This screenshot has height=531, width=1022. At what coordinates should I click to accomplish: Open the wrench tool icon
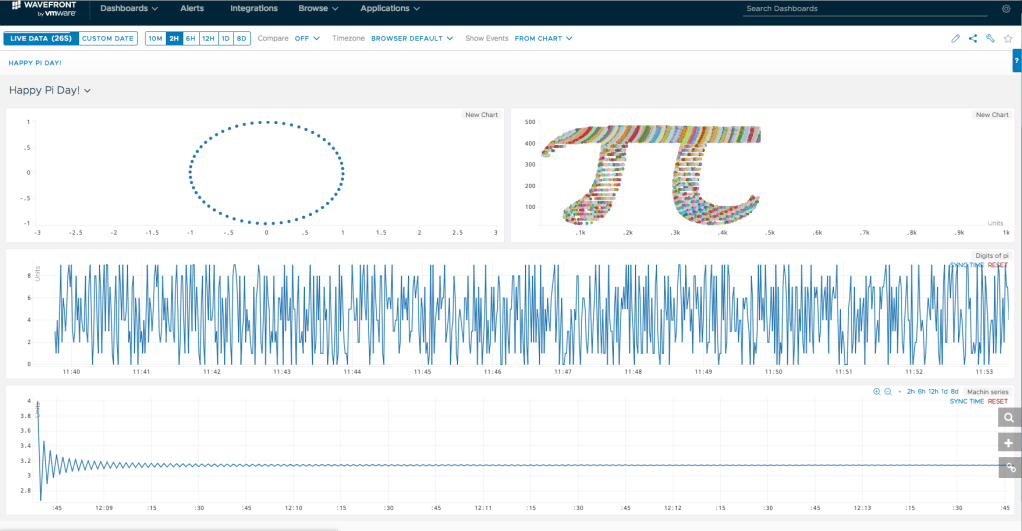click(x=990, y=38)
